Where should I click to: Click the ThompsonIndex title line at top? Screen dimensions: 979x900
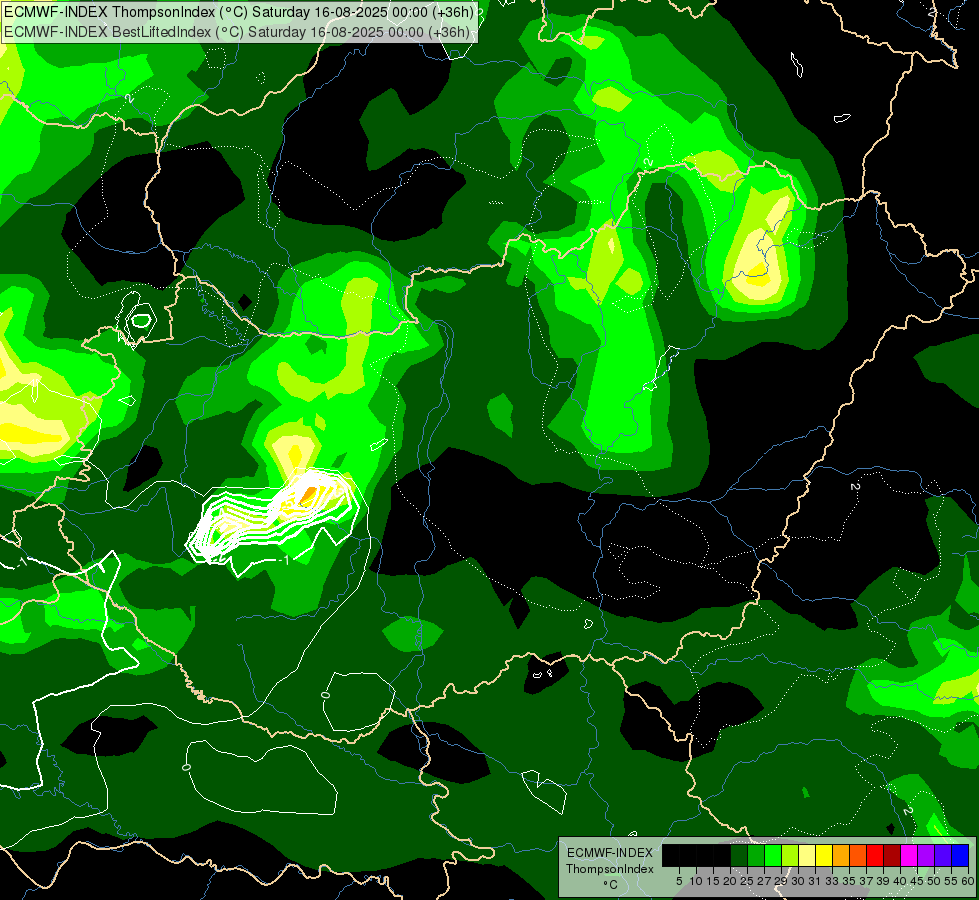[x=239, y=12]
